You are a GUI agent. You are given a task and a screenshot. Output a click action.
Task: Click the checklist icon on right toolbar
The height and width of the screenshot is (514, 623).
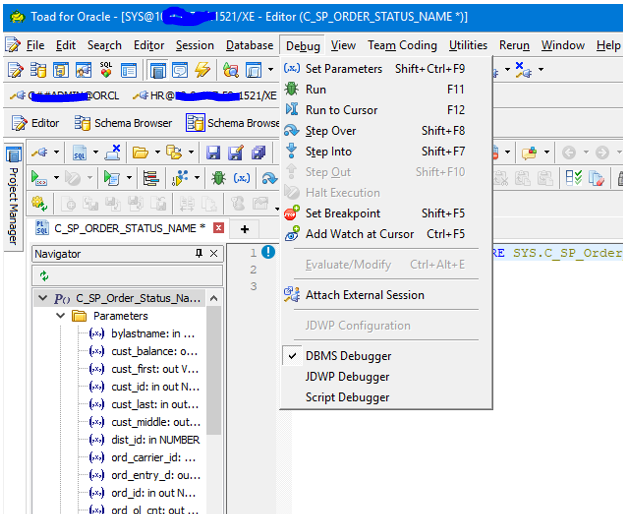coord(573,178)
